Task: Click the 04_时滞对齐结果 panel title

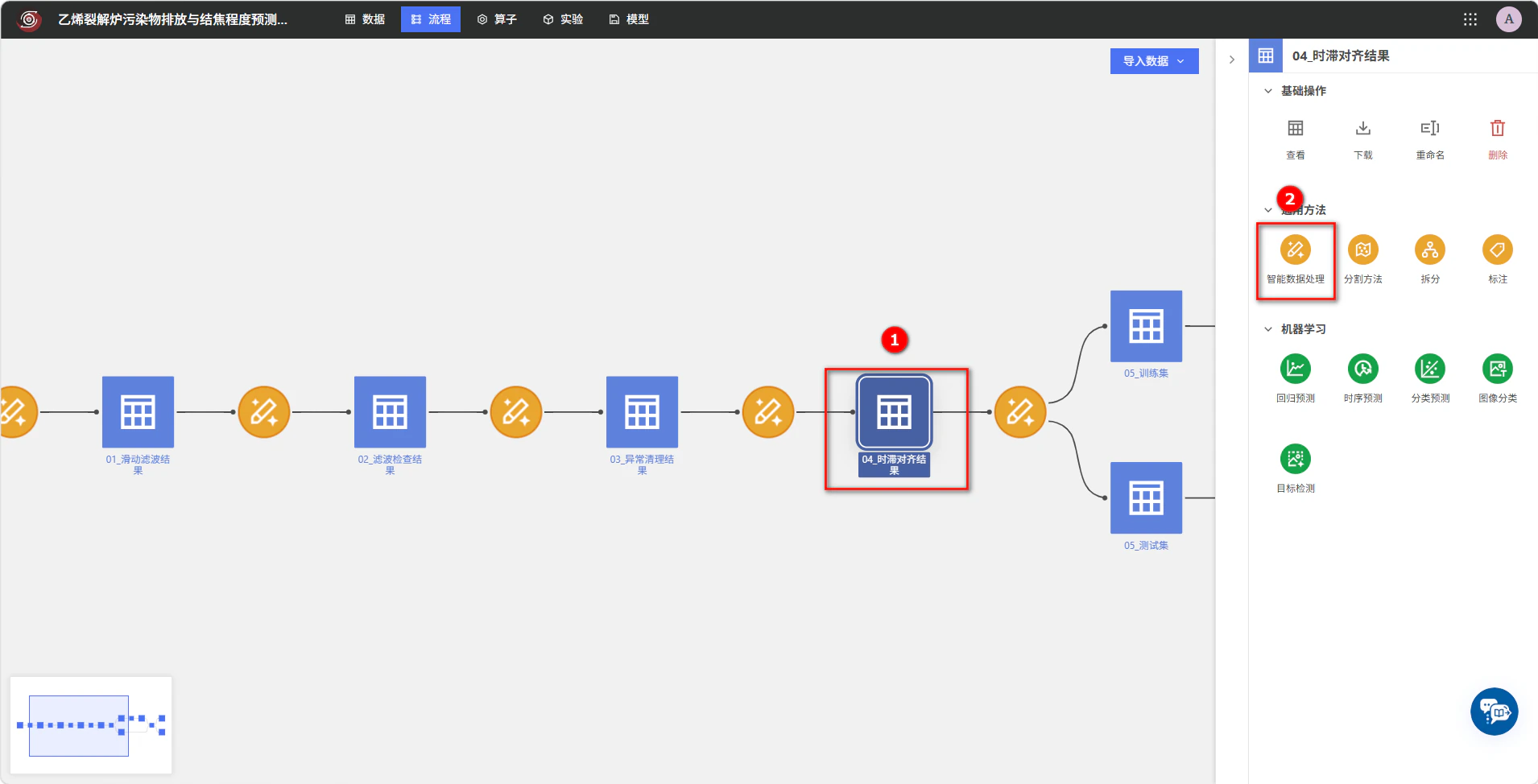Action: pos(1341,56)
